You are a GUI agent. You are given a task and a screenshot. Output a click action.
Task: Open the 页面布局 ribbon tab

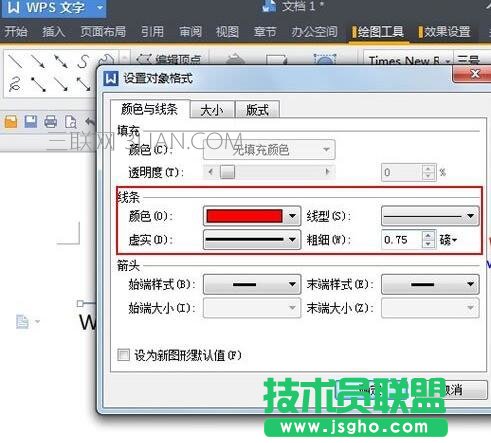(103, 32)
